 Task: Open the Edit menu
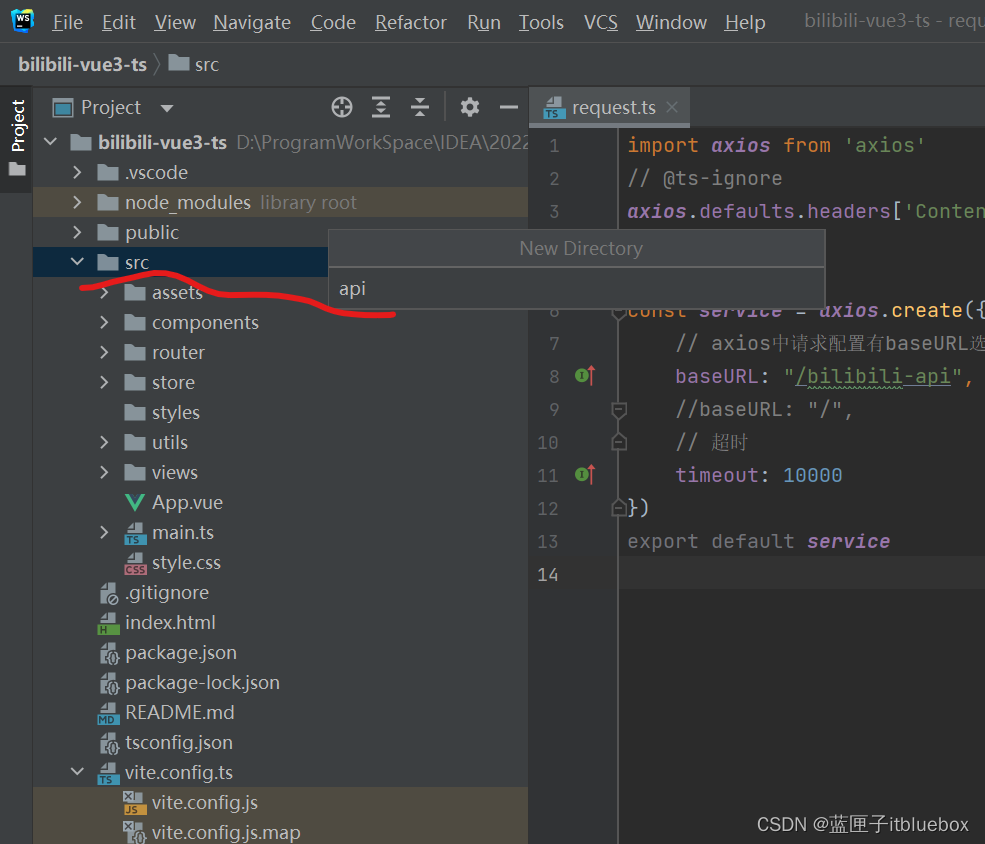click(119, 23)
